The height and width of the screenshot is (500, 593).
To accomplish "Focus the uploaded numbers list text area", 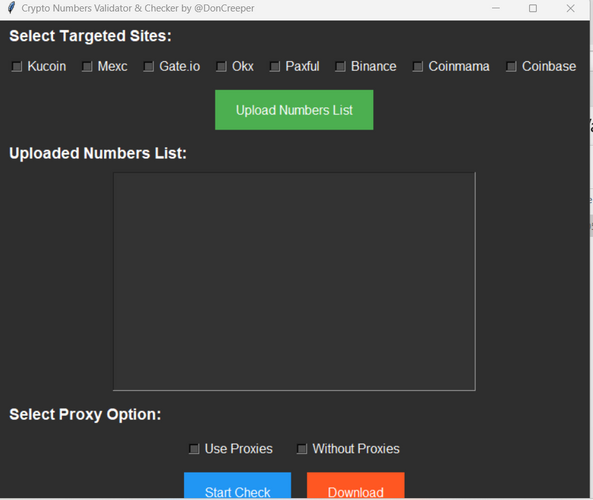I will 294,281.
